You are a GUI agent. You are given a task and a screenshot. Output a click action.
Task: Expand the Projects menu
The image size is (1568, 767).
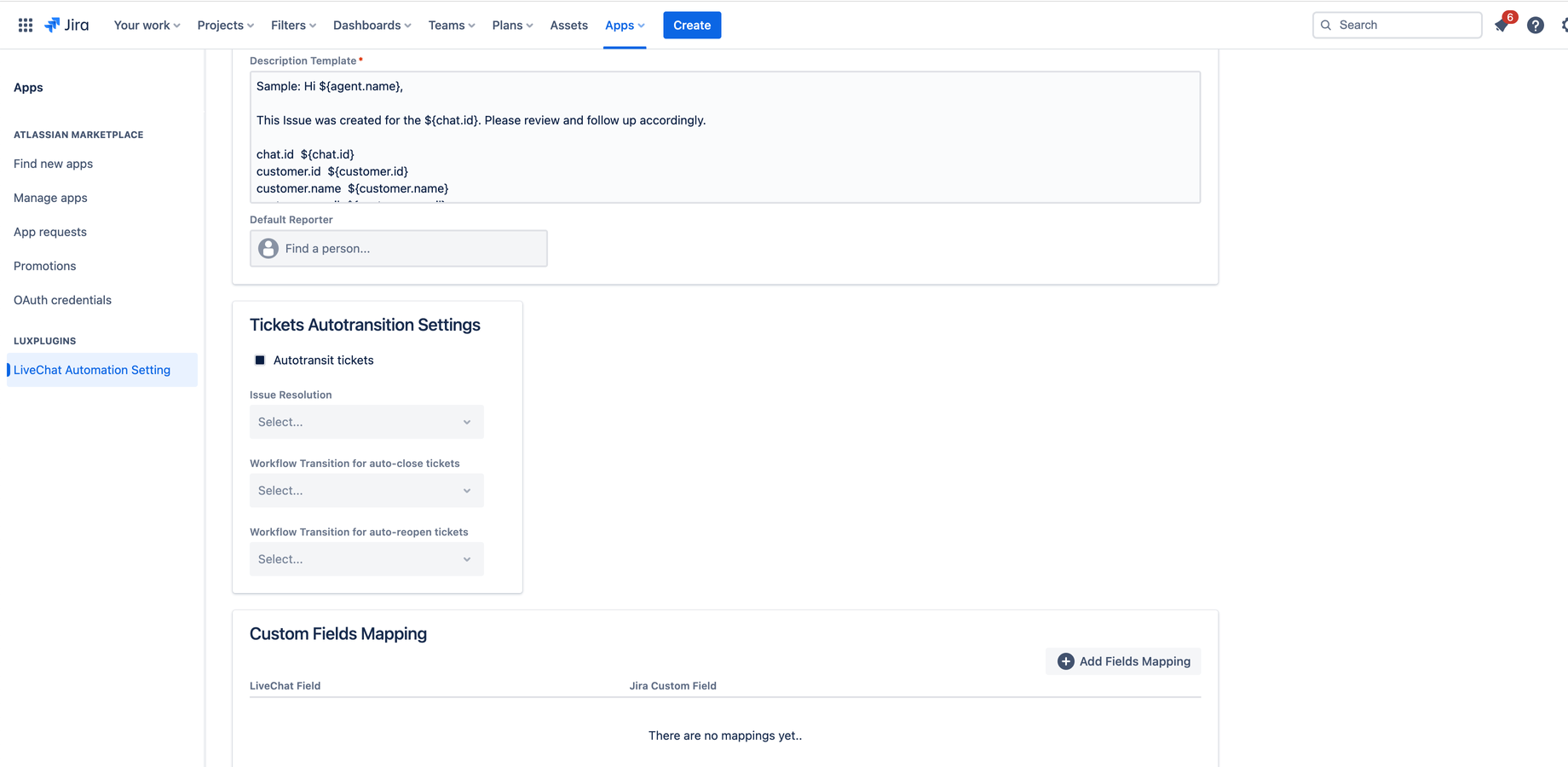pyautogui.click(x=225, y=26)
